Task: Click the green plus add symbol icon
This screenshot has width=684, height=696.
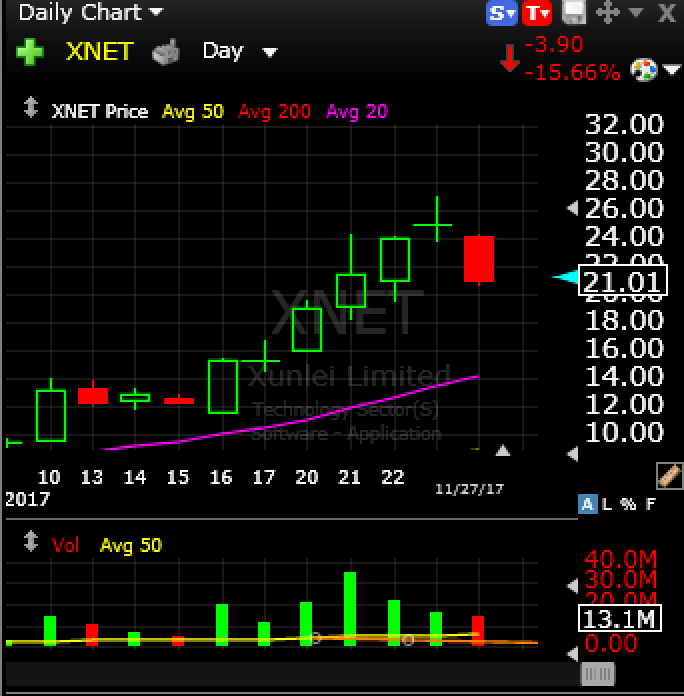Action: coord(30,52)
